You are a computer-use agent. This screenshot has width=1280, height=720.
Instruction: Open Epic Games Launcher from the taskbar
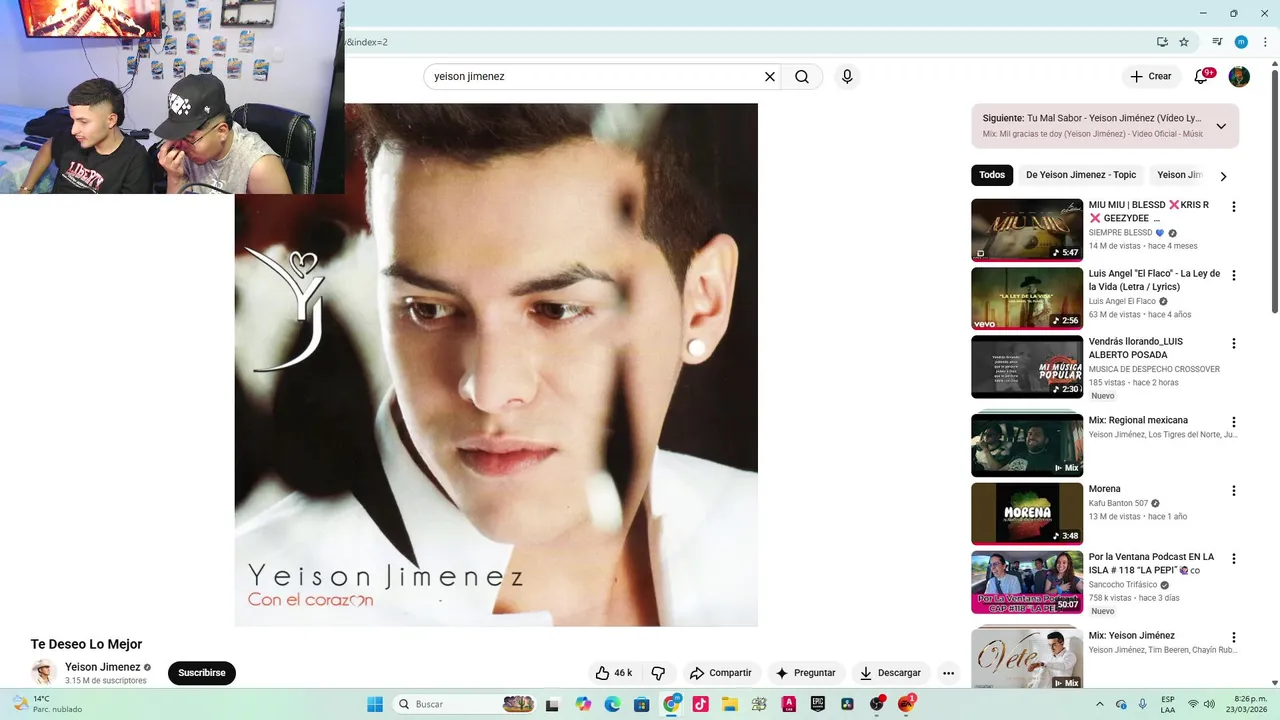coord(817,704)
